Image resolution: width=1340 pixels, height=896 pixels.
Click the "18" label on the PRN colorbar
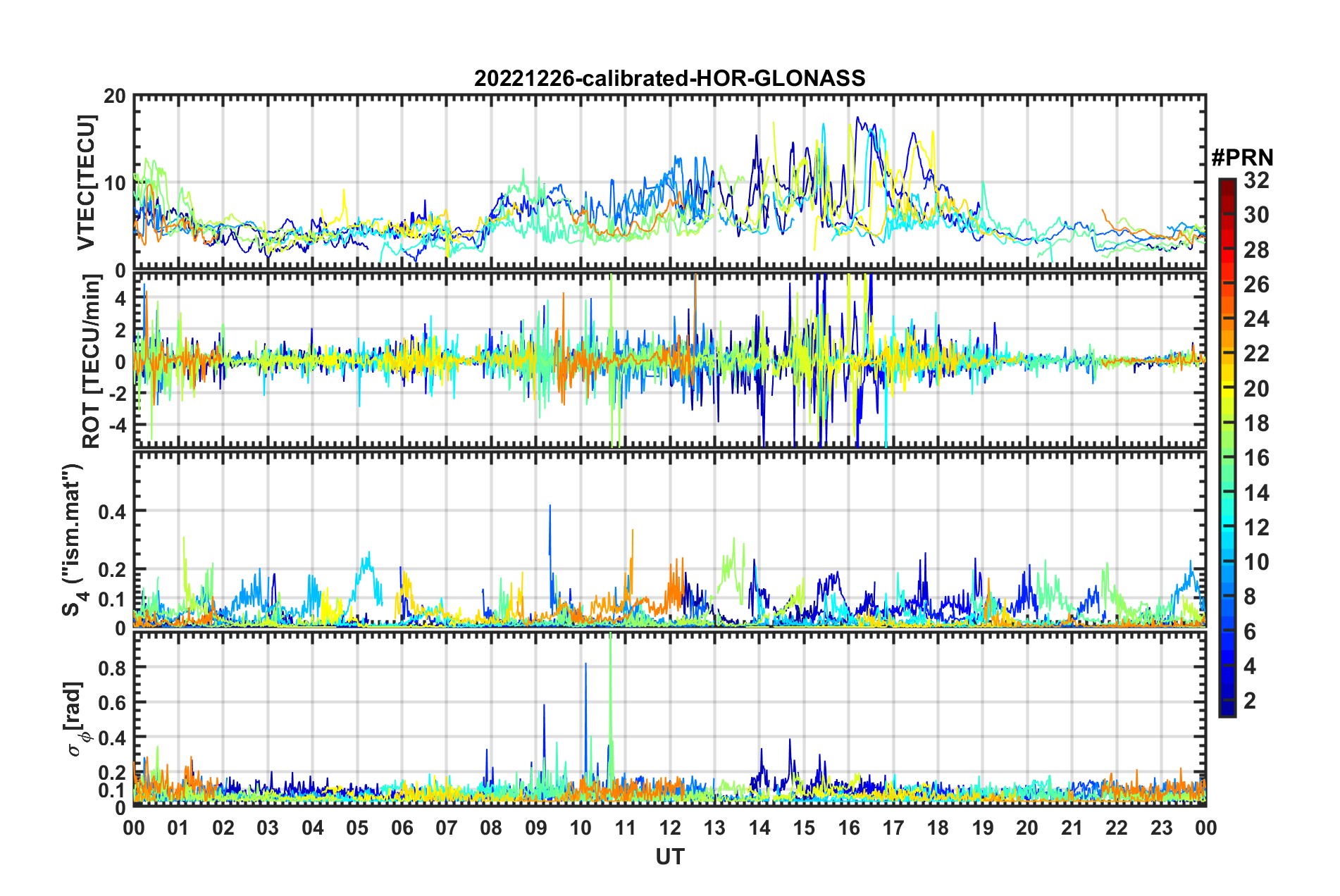1257,423
